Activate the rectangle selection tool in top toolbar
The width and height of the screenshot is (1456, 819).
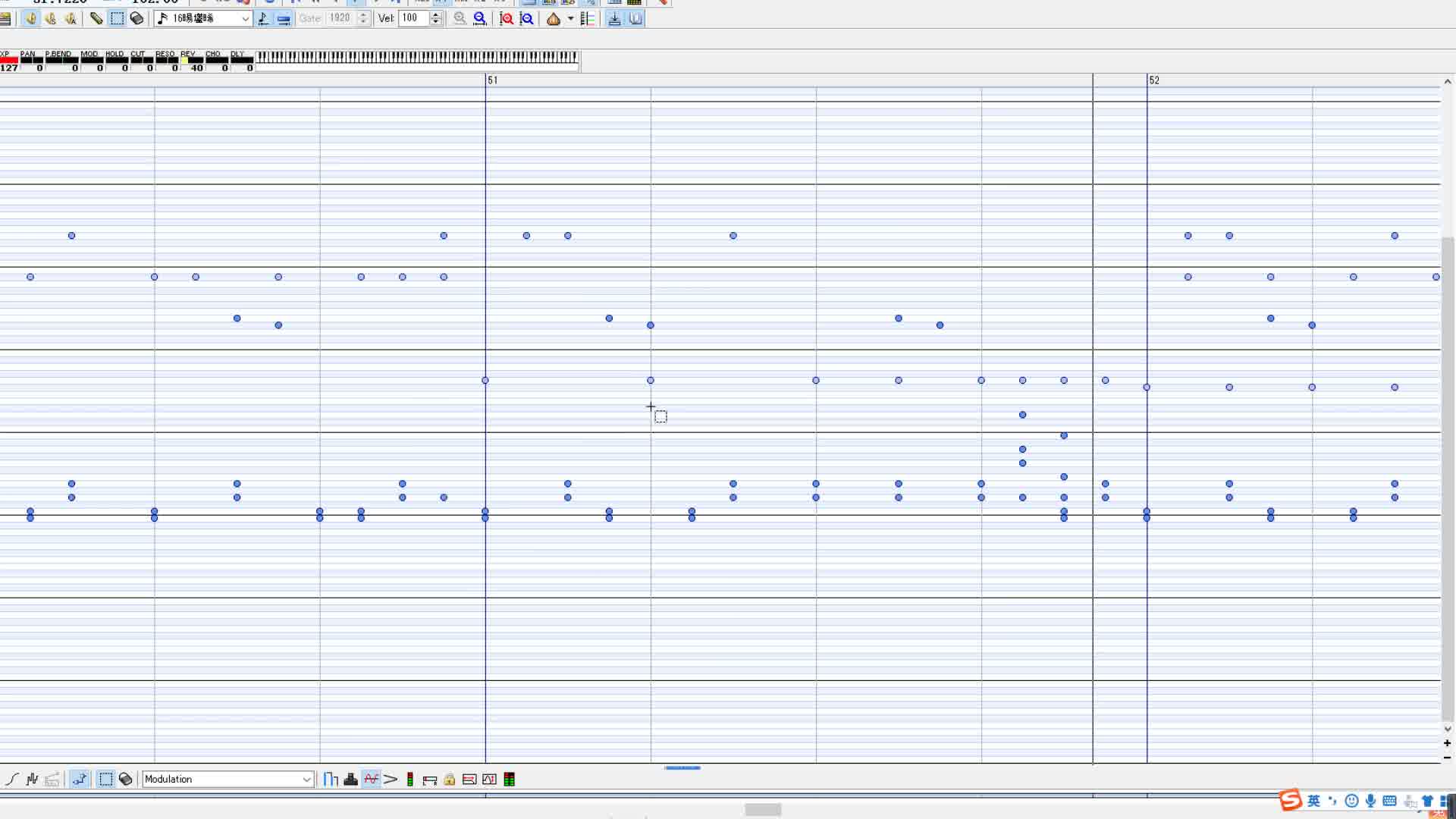117,18
